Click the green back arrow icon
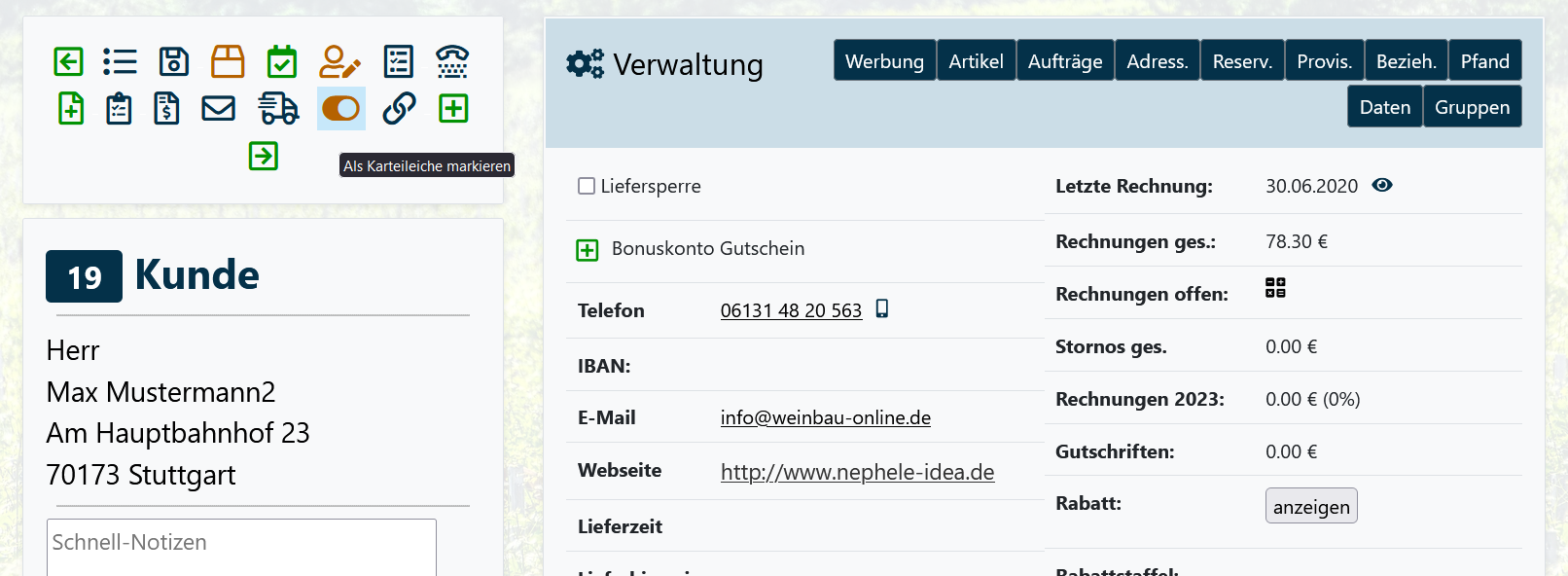This screenshot has height=576, width=1568. pyautogui.click(x=68, y=62)
